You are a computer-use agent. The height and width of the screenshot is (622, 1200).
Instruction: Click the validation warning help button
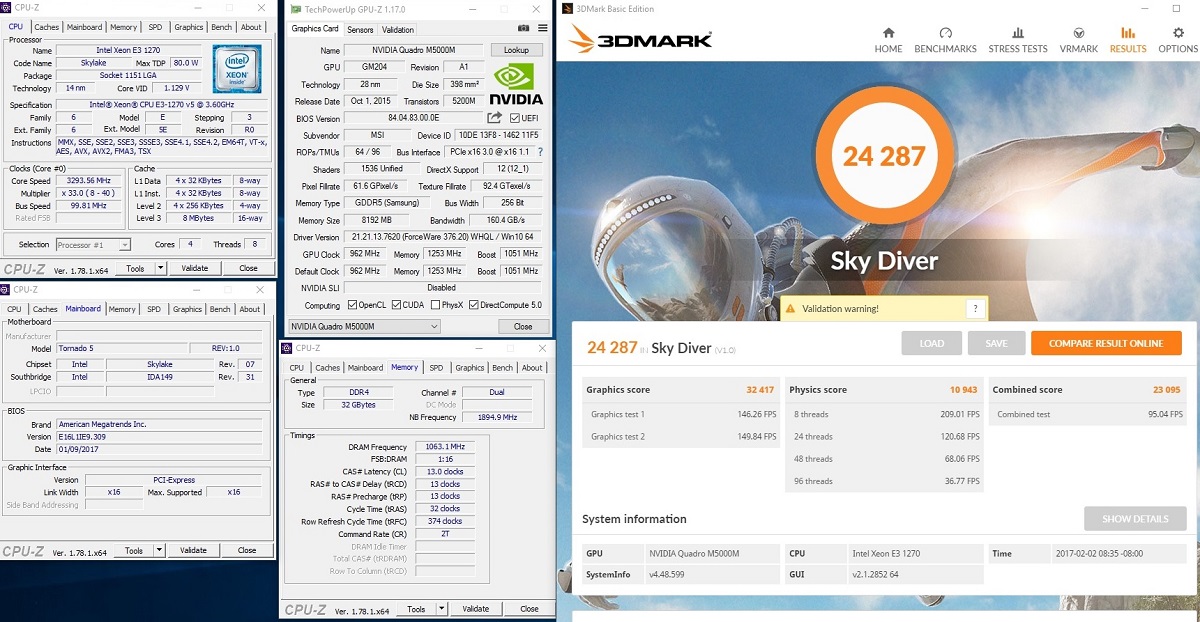(975, 309)
